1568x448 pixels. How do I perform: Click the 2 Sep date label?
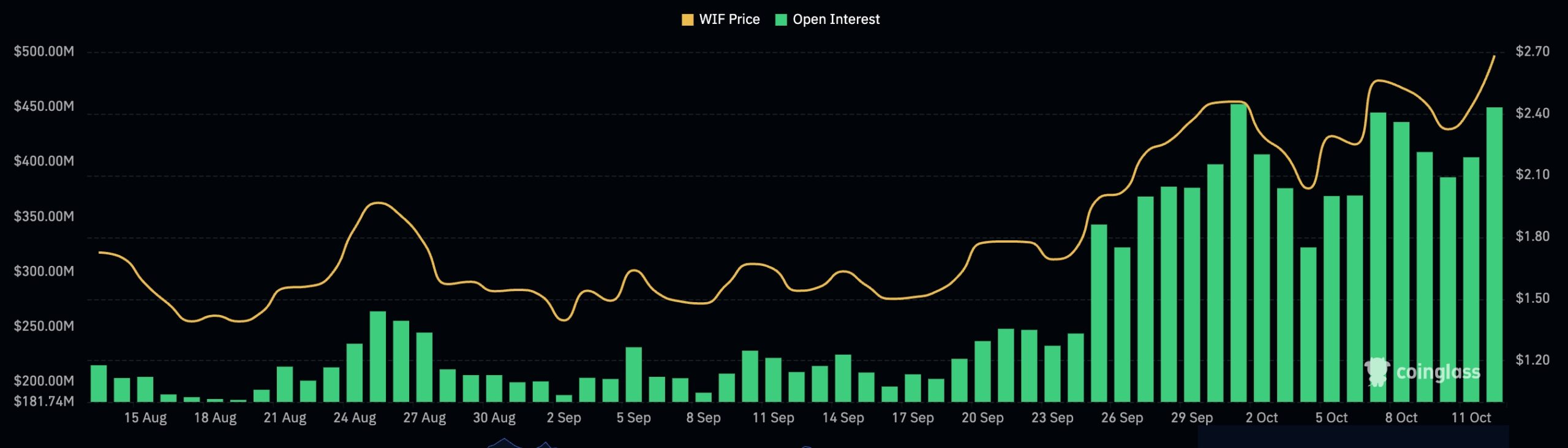pyautogui.click(x=563, y=418)
